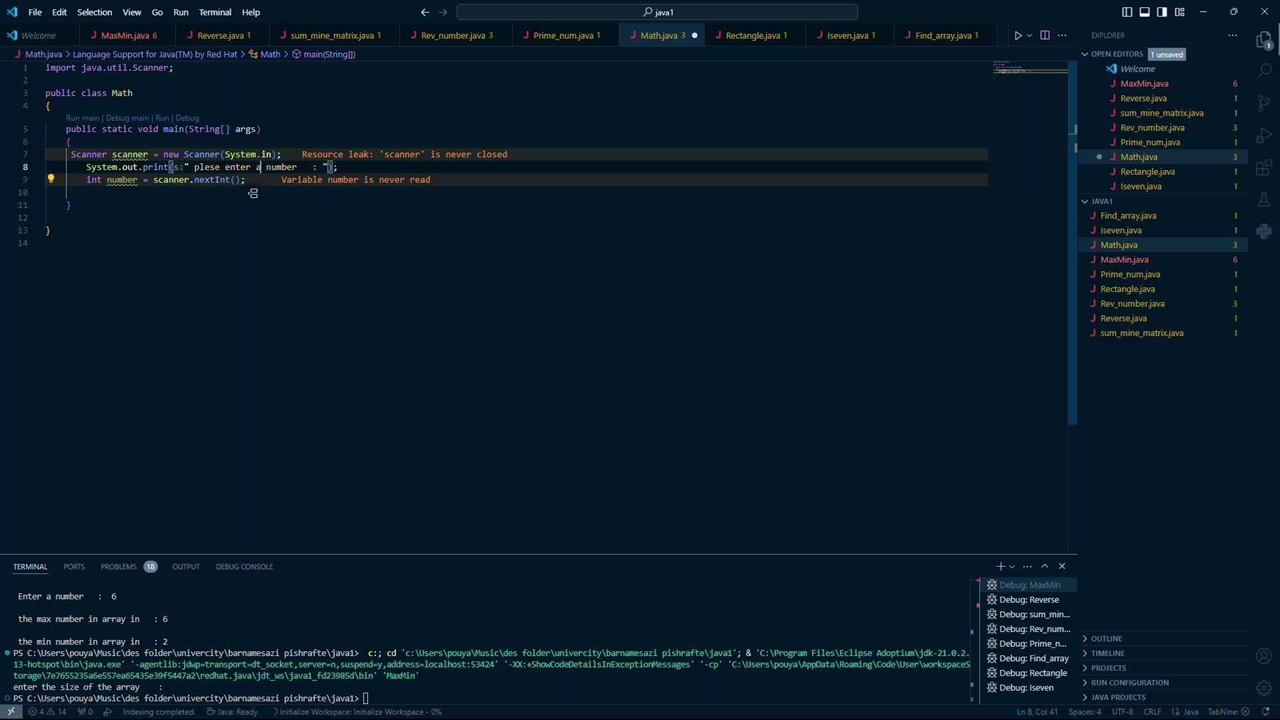Click the 'Debug main' code lens link
This screenshot has width=1280, height=720.
coord(127,118)
